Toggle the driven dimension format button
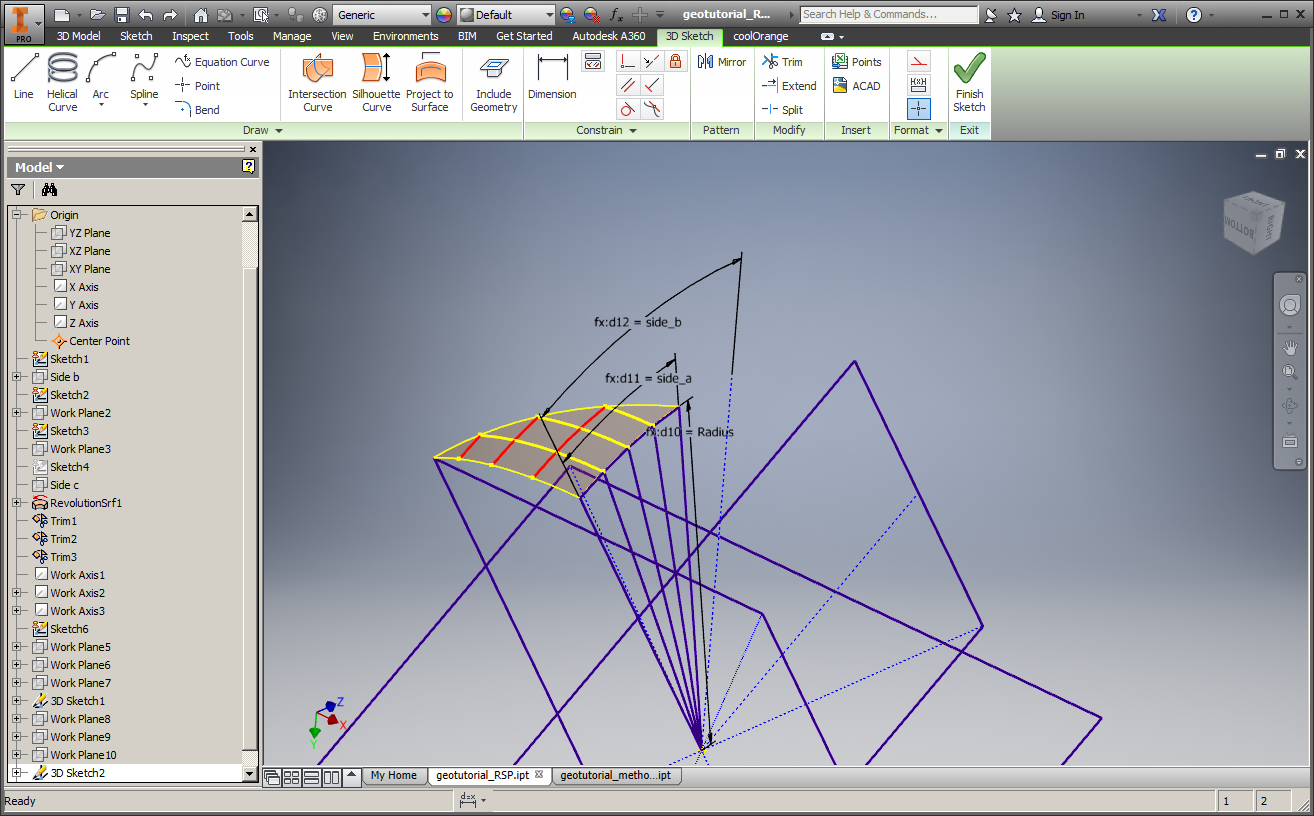The height and width of the screenshot is (816, 1314). point(919,85)
